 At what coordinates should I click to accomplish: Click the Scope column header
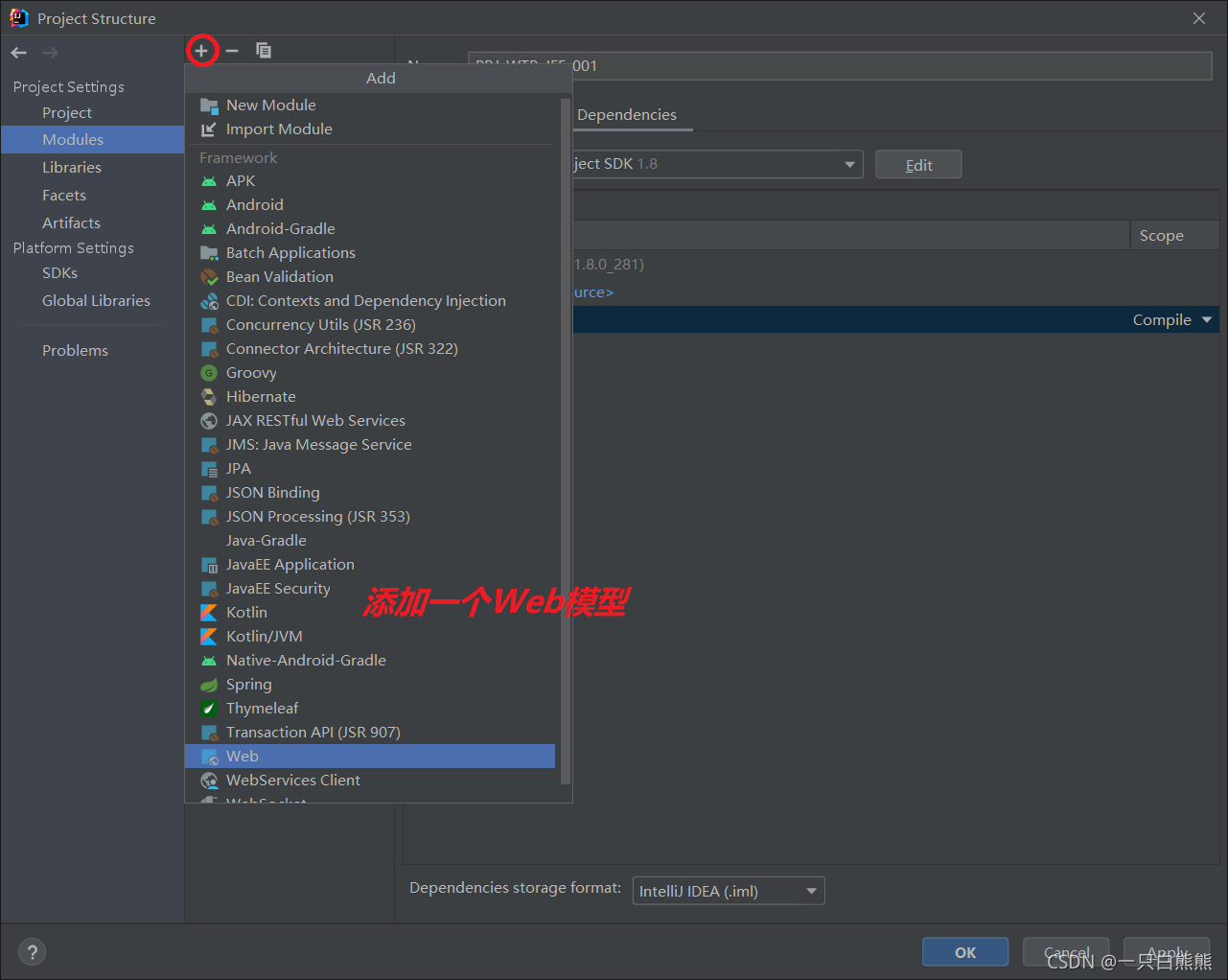click(1174, 236)
